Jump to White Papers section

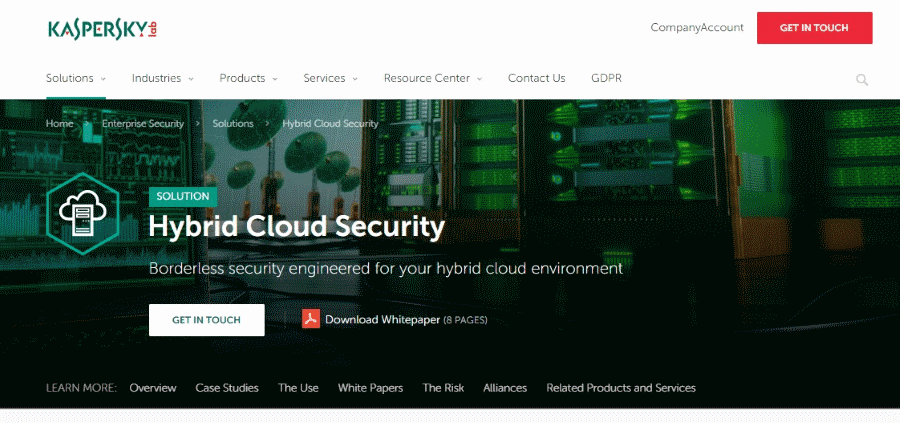[x=370, y=388]
